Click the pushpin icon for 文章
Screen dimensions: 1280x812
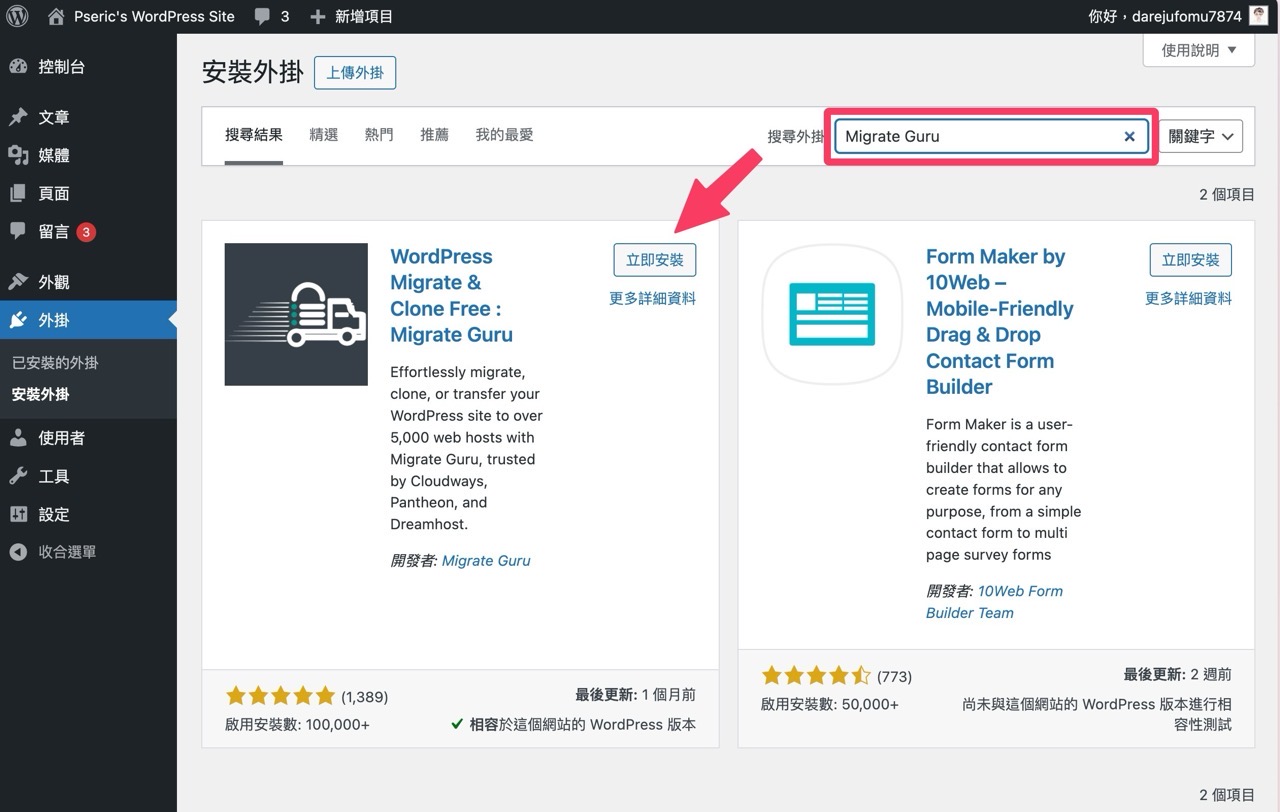18,117
